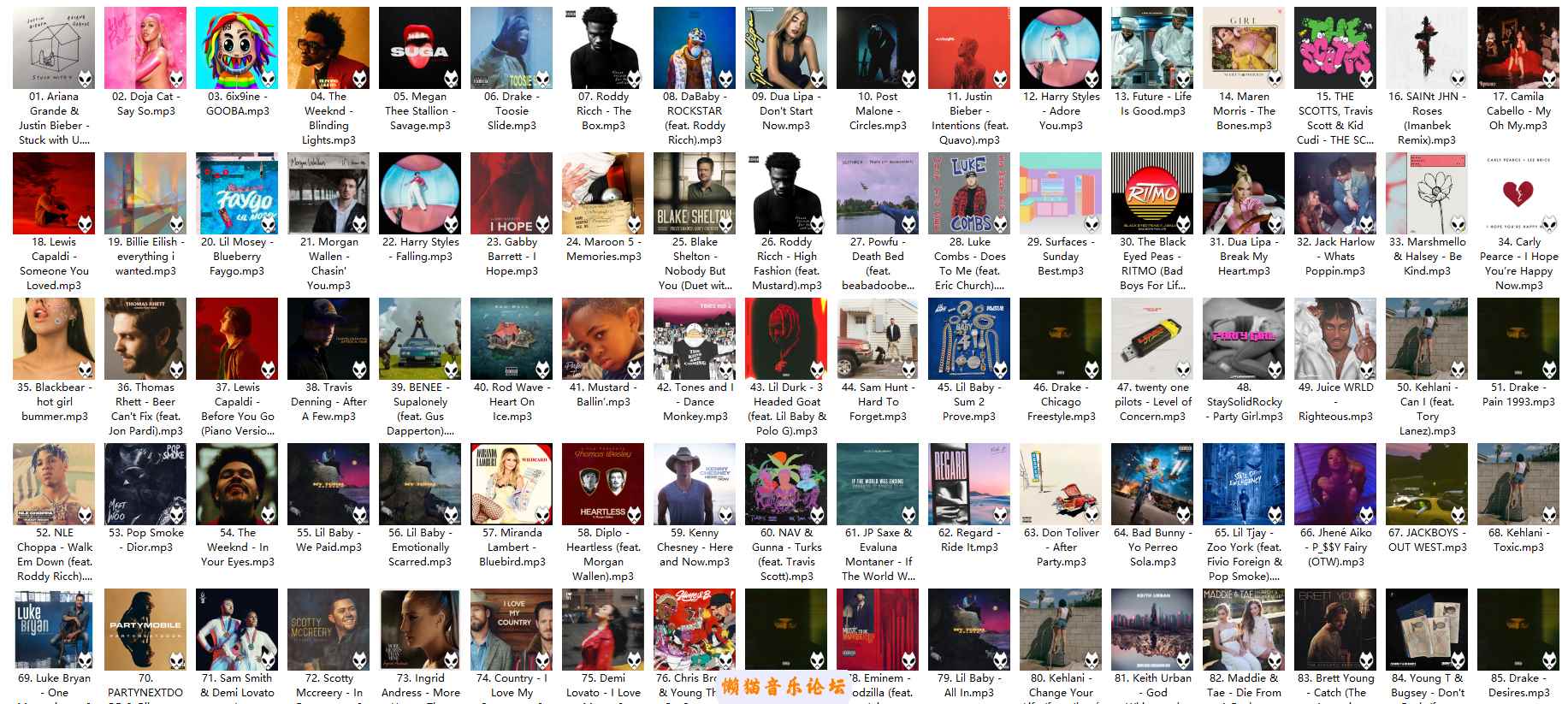
Task: Select file name '28. Luke Combs - Does To Me'
Action: coord(969,263)
